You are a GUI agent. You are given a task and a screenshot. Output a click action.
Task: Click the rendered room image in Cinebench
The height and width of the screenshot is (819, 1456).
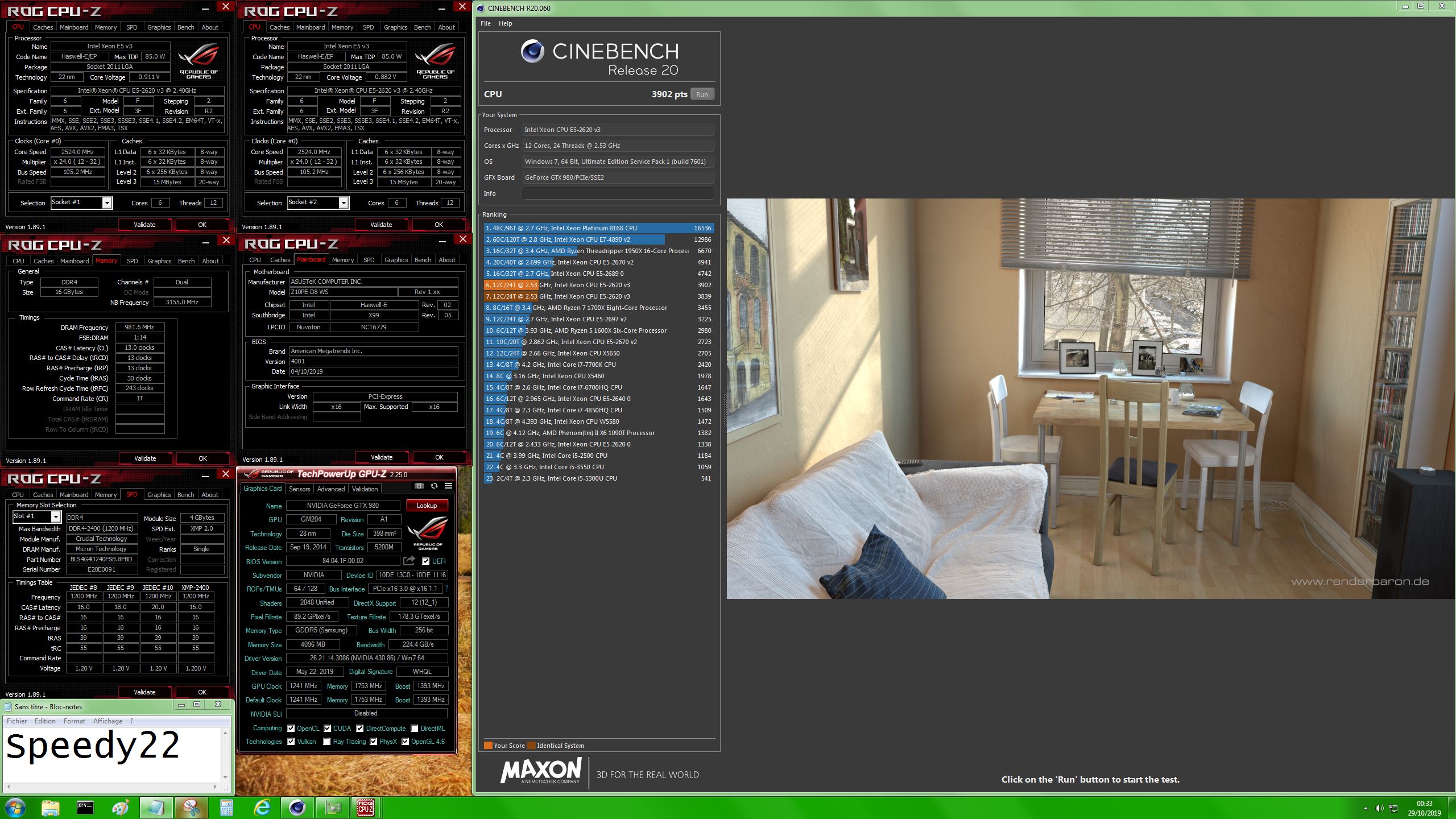pyautogui.click(x=1090, y=398)
